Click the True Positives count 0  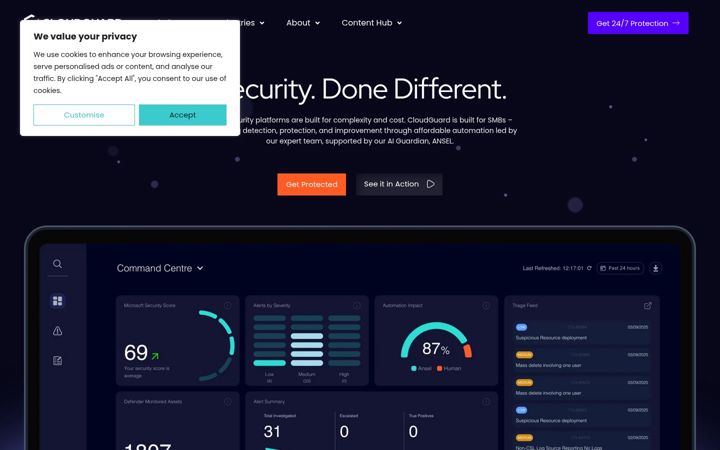pyautogui.click(x=413, y=432)
